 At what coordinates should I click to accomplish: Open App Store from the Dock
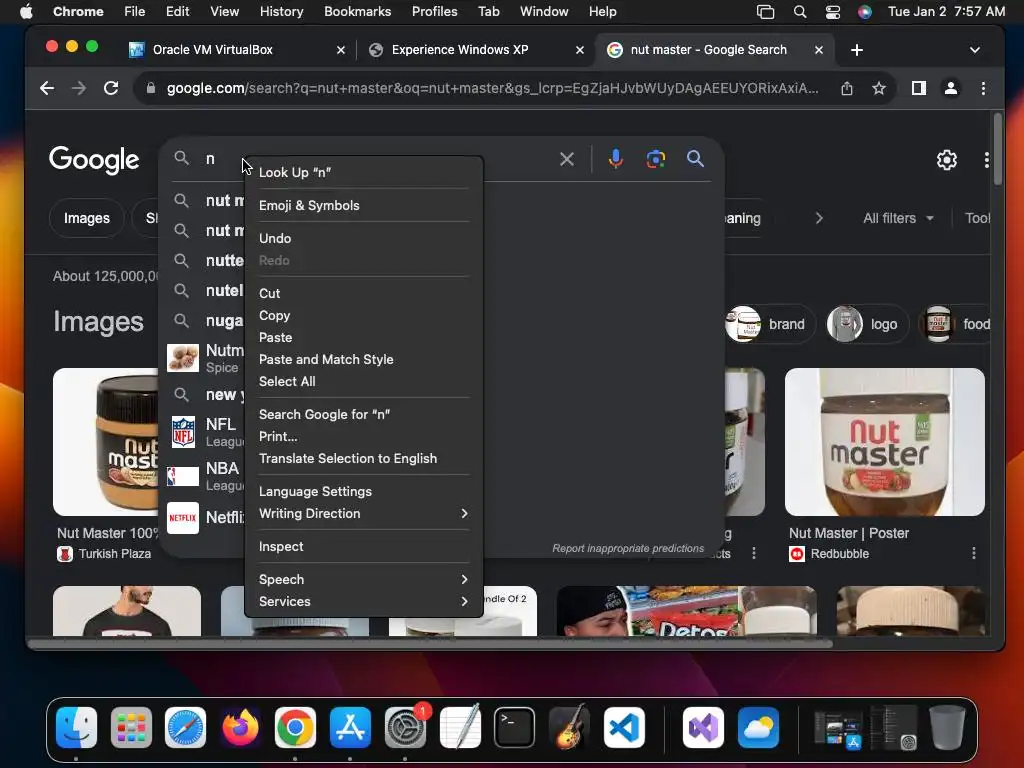(350, 727)
